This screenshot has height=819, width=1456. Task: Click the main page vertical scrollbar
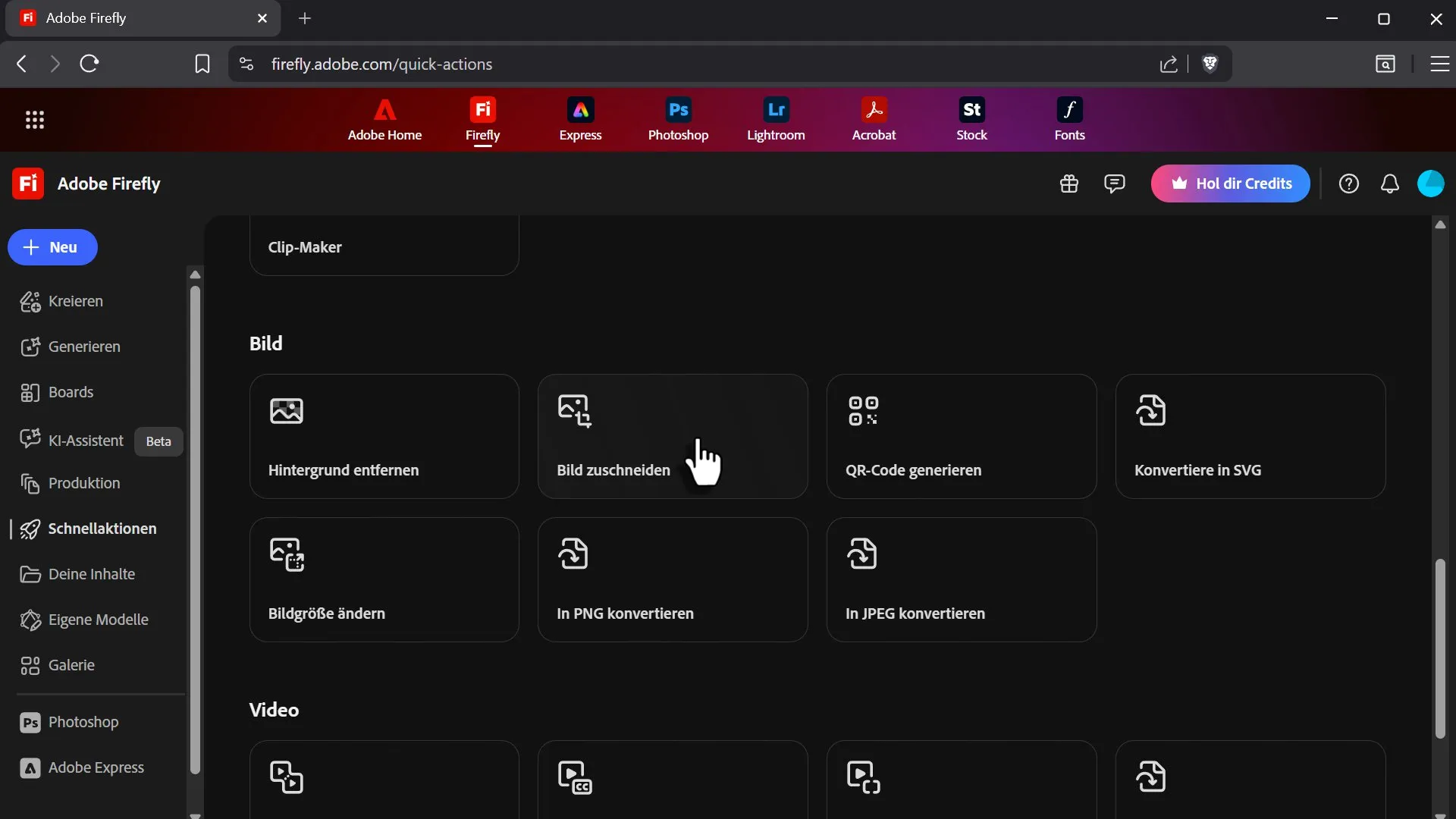coord(1440,648)
